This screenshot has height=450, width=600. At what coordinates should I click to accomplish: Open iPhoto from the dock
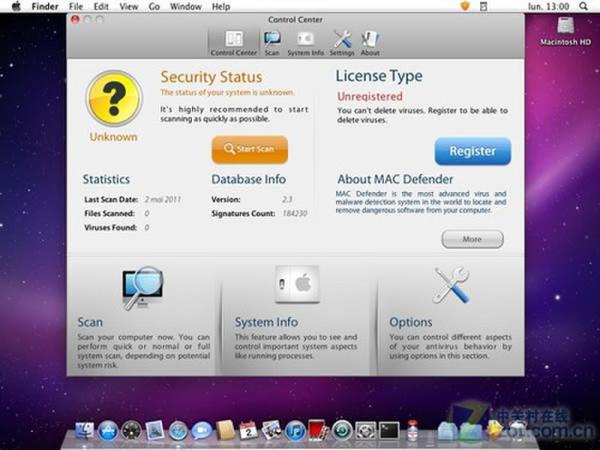[x=271, y=430]
